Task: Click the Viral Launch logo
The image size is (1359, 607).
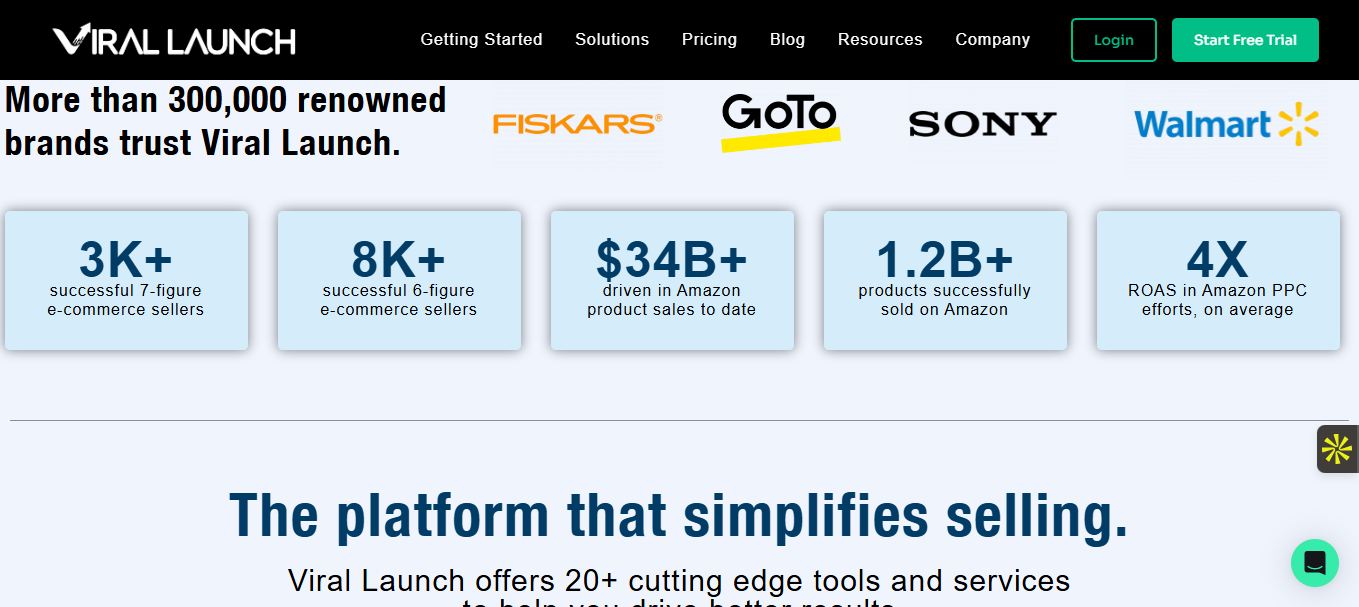Action: tap(174, 40)
